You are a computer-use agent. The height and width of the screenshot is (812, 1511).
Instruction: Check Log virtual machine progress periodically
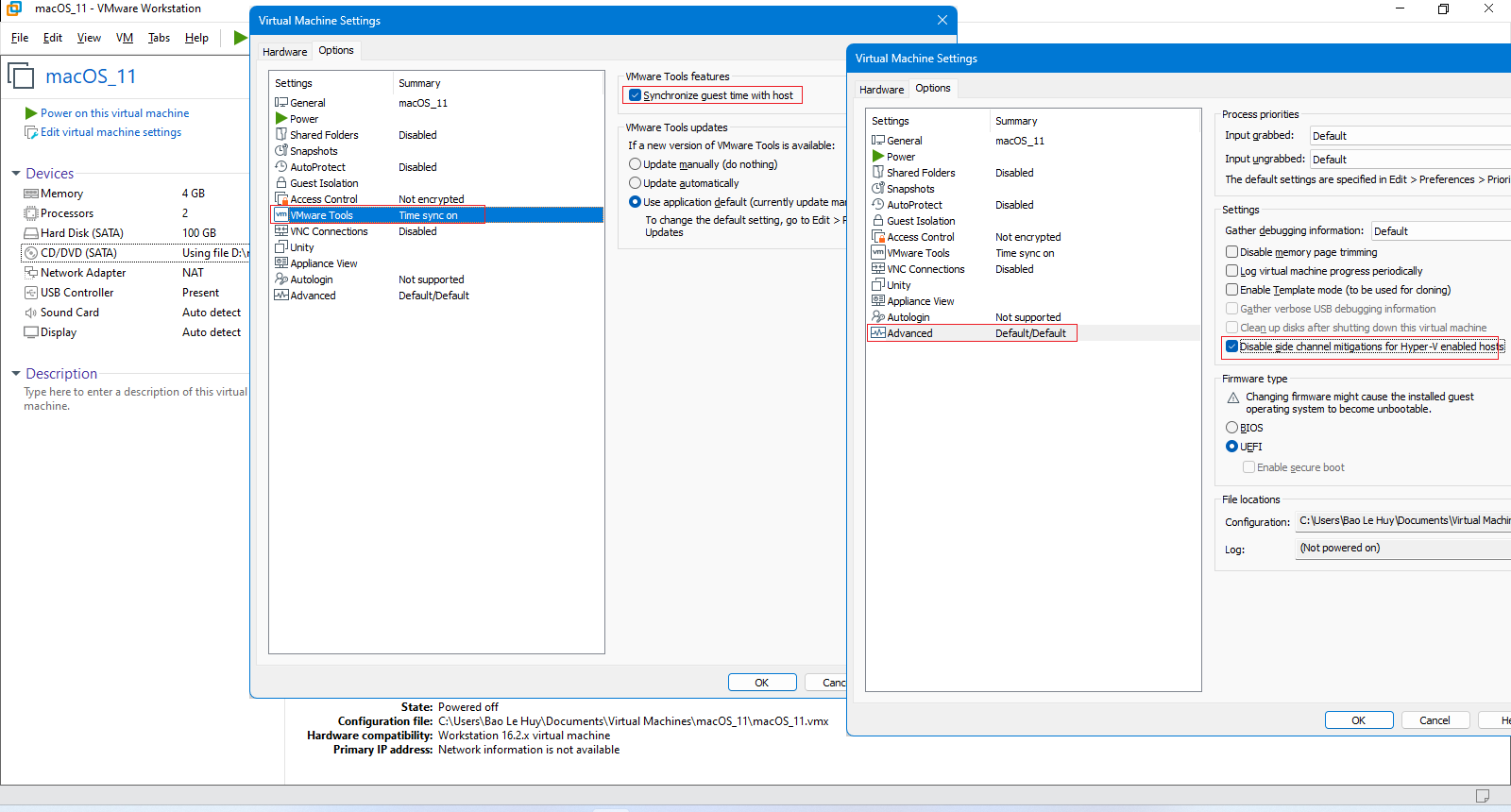pyautogui.click(x=1231, y=271)
